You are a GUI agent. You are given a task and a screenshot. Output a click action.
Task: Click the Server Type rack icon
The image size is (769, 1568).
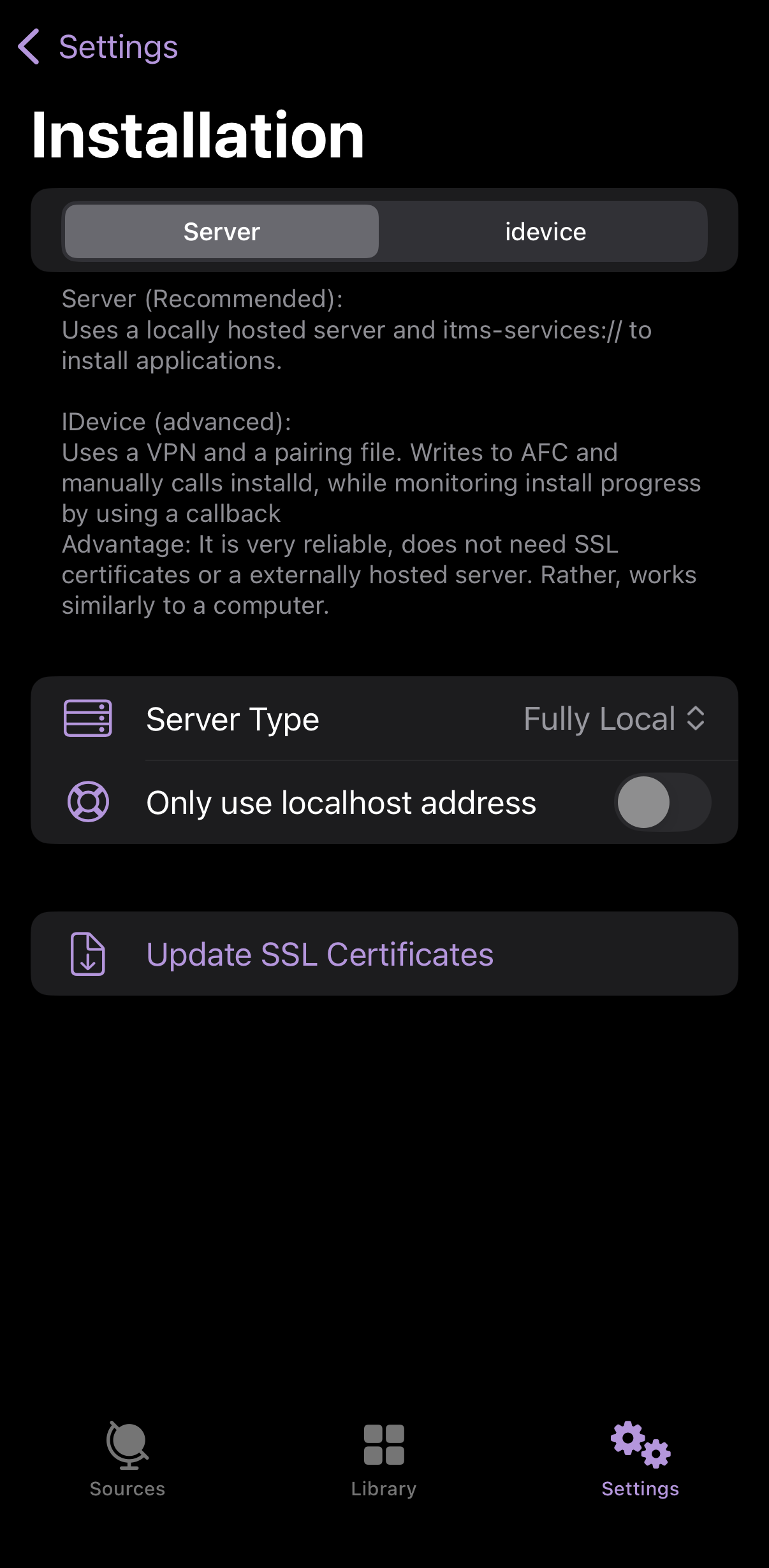click(x=88, y=718)
